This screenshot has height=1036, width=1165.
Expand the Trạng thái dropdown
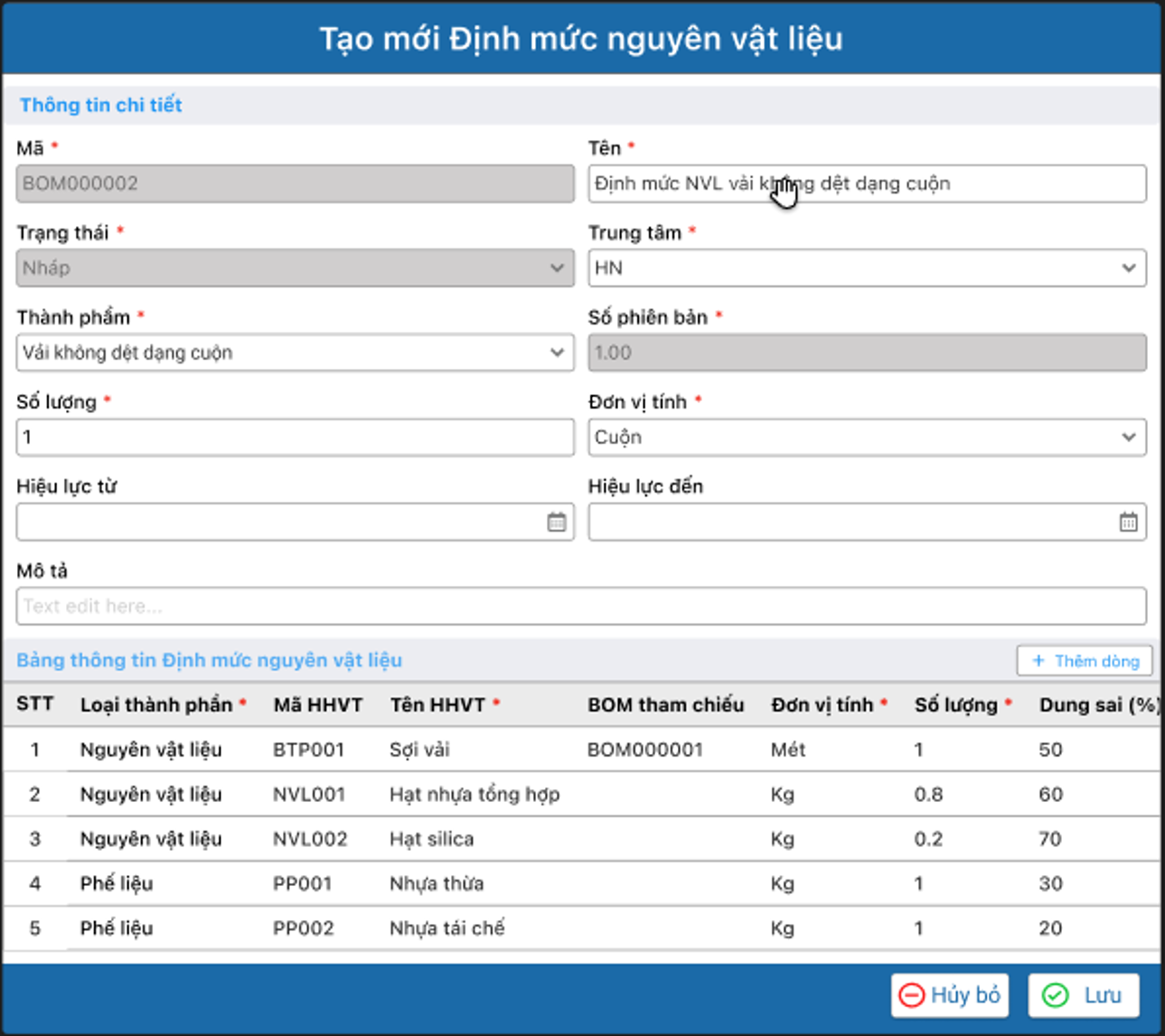(x=557, y=268)
